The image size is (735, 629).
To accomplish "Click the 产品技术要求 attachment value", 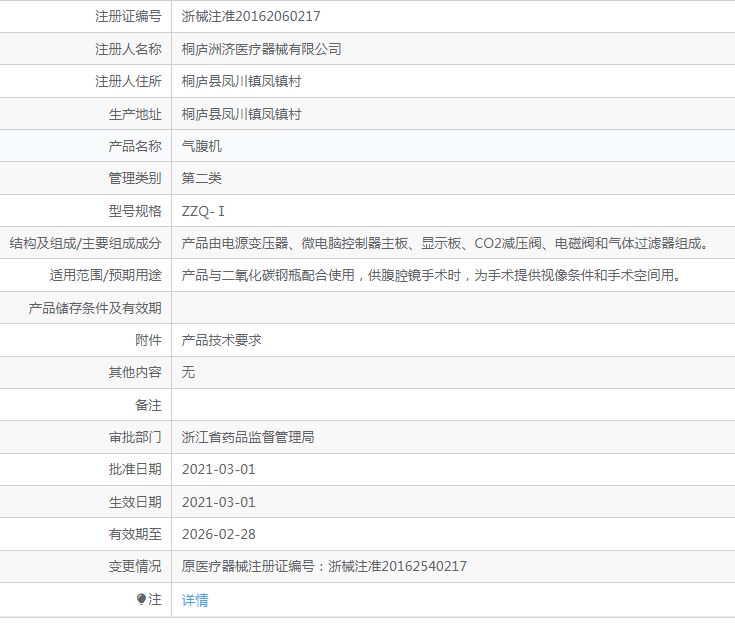I will click(222, 340).
